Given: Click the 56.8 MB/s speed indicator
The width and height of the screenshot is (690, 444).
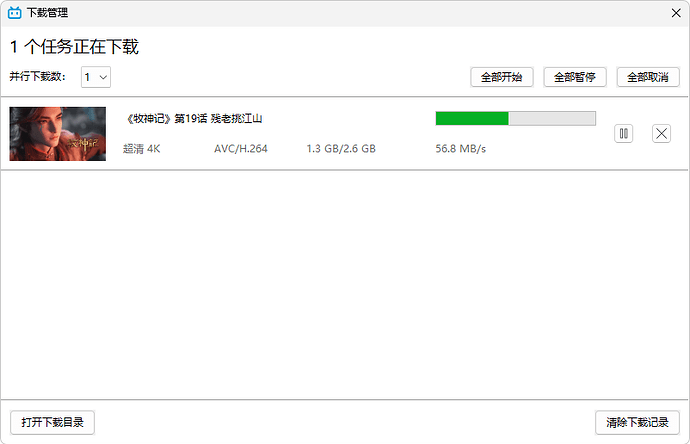Looking at the screenshot, I should 460,149.
